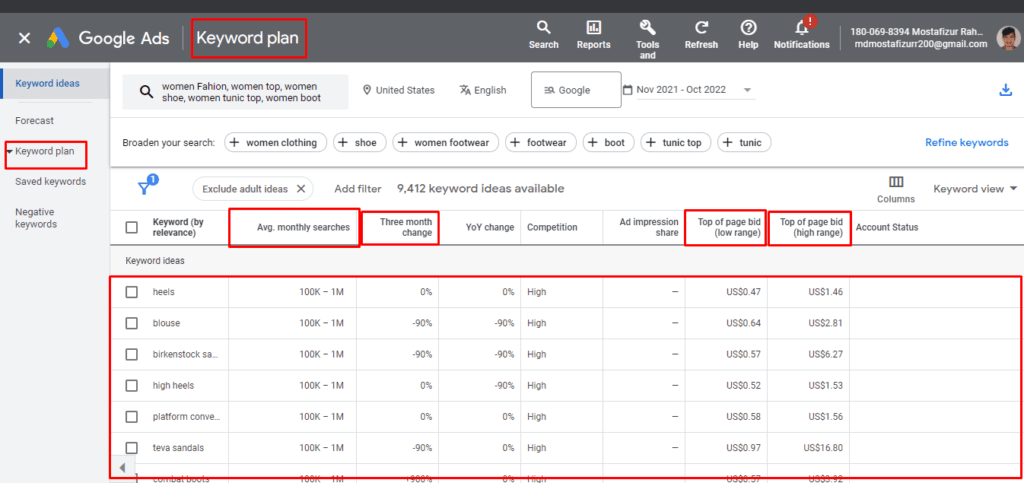Click the Google search network box
This screenshot has height=483, width=1024.
pos(576,90)
